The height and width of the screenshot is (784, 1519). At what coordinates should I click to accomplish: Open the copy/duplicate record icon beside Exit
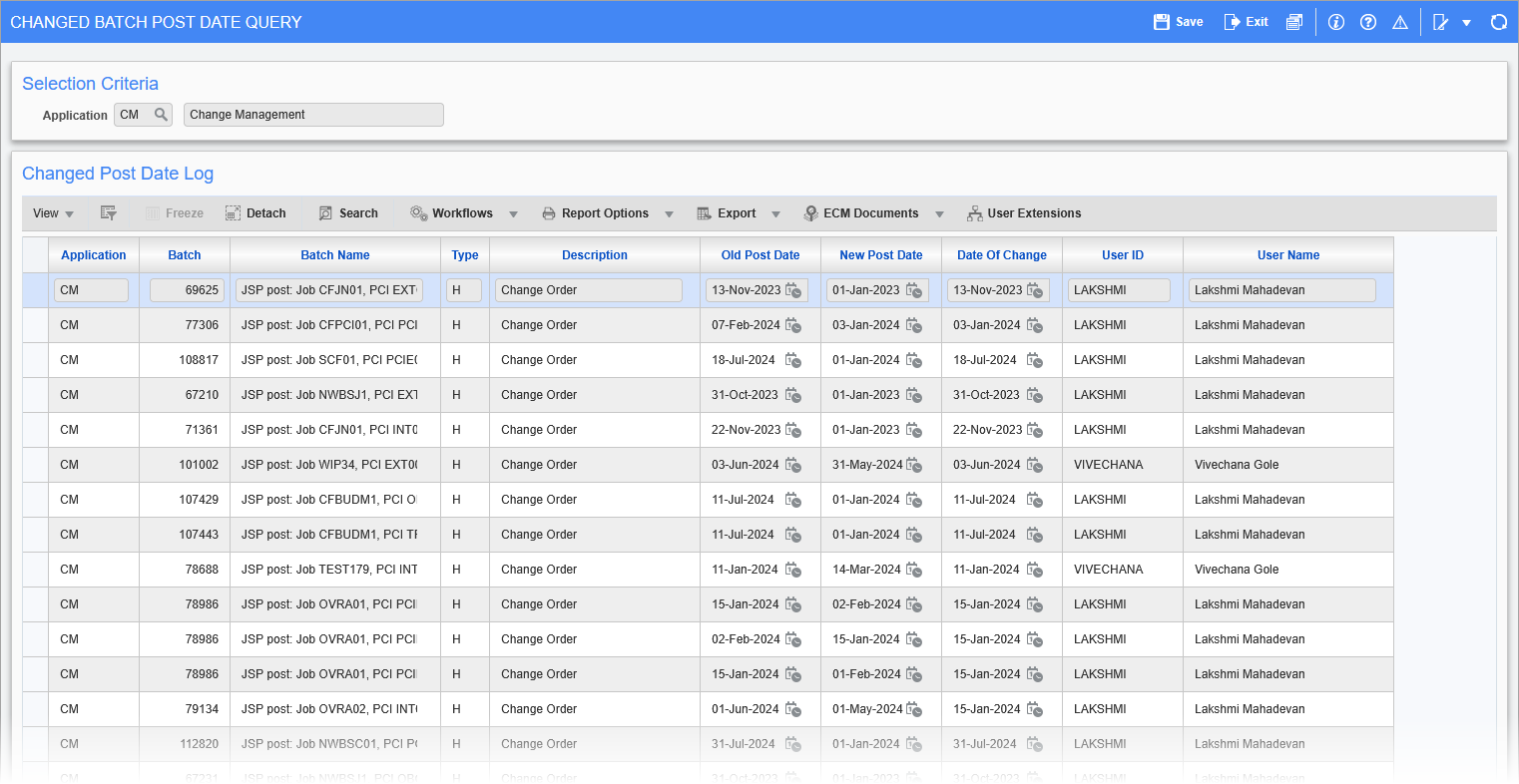[x=1293, y=21]
